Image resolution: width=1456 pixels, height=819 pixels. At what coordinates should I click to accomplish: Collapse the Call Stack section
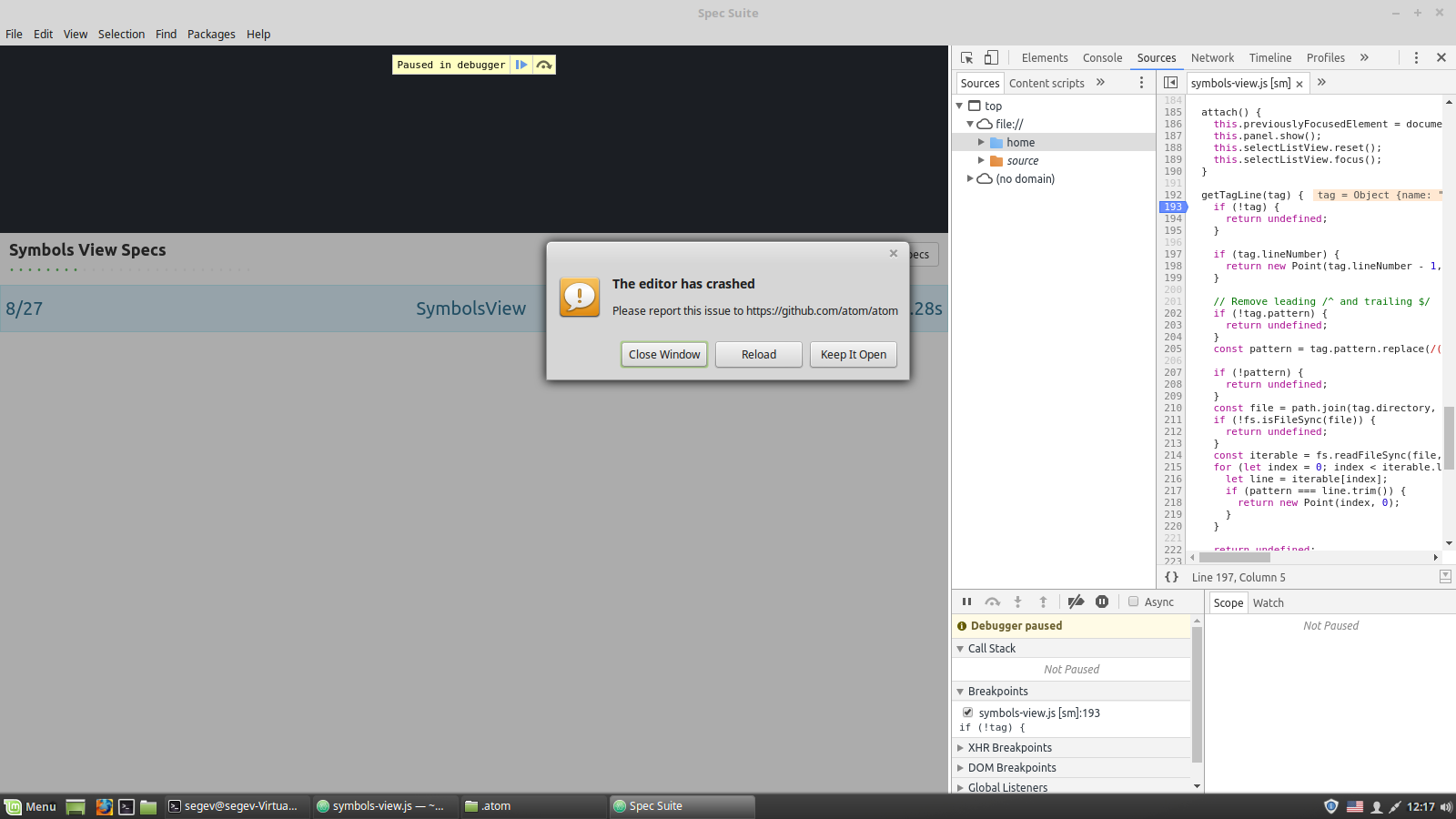(x=961, y=648)
